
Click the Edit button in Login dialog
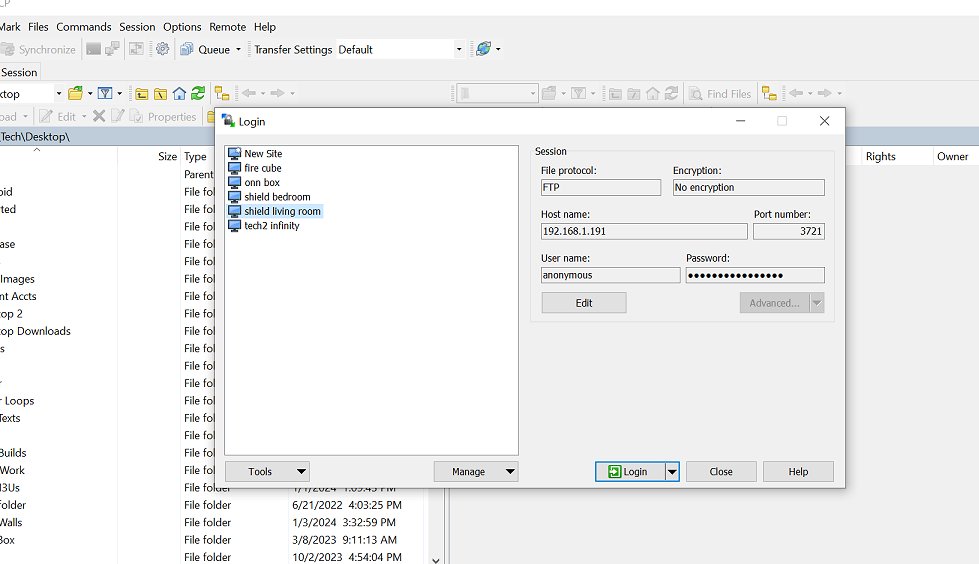point(584,303)
